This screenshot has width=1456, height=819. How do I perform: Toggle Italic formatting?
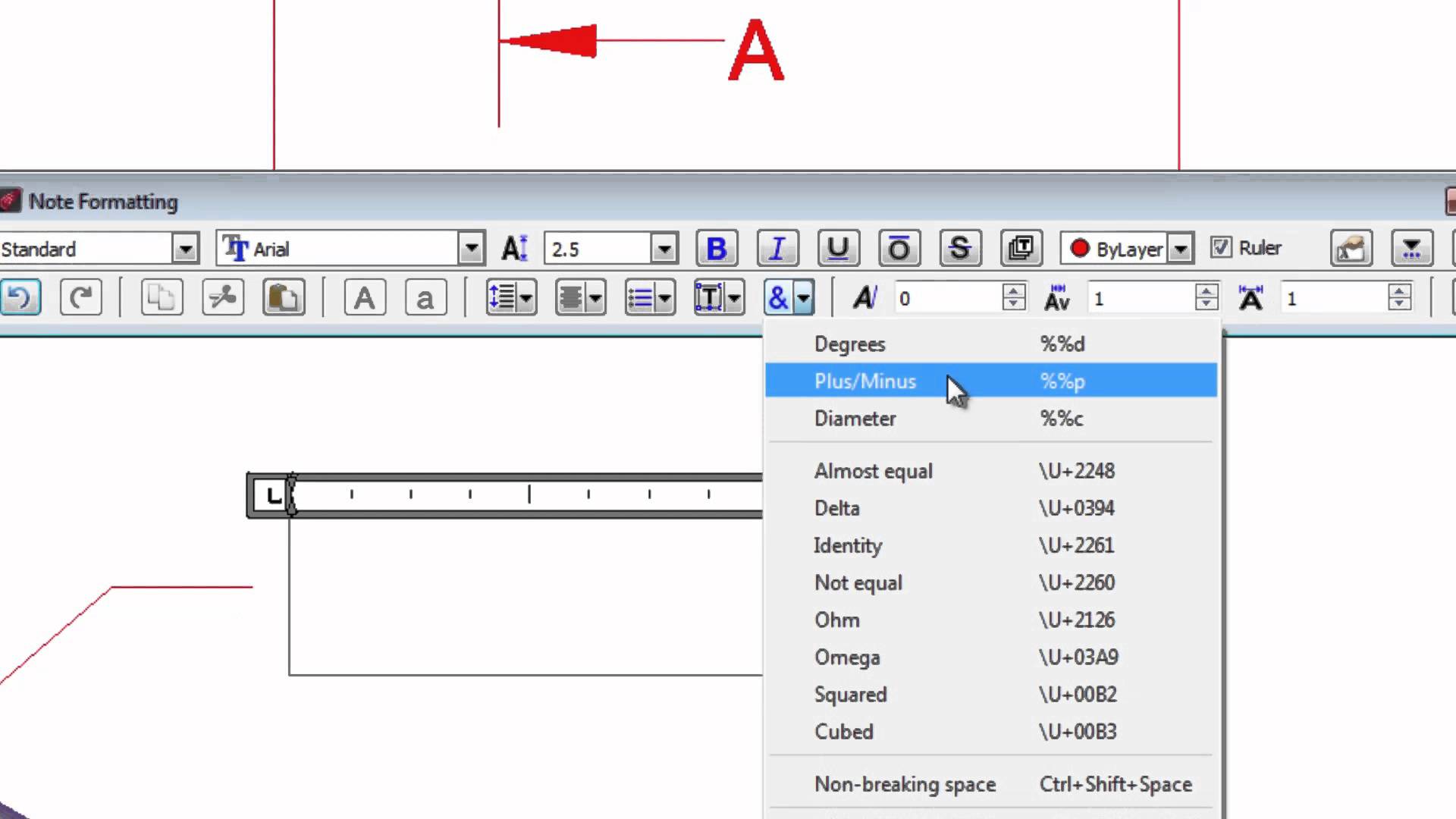pyautogui.click(x=777, y=248)
